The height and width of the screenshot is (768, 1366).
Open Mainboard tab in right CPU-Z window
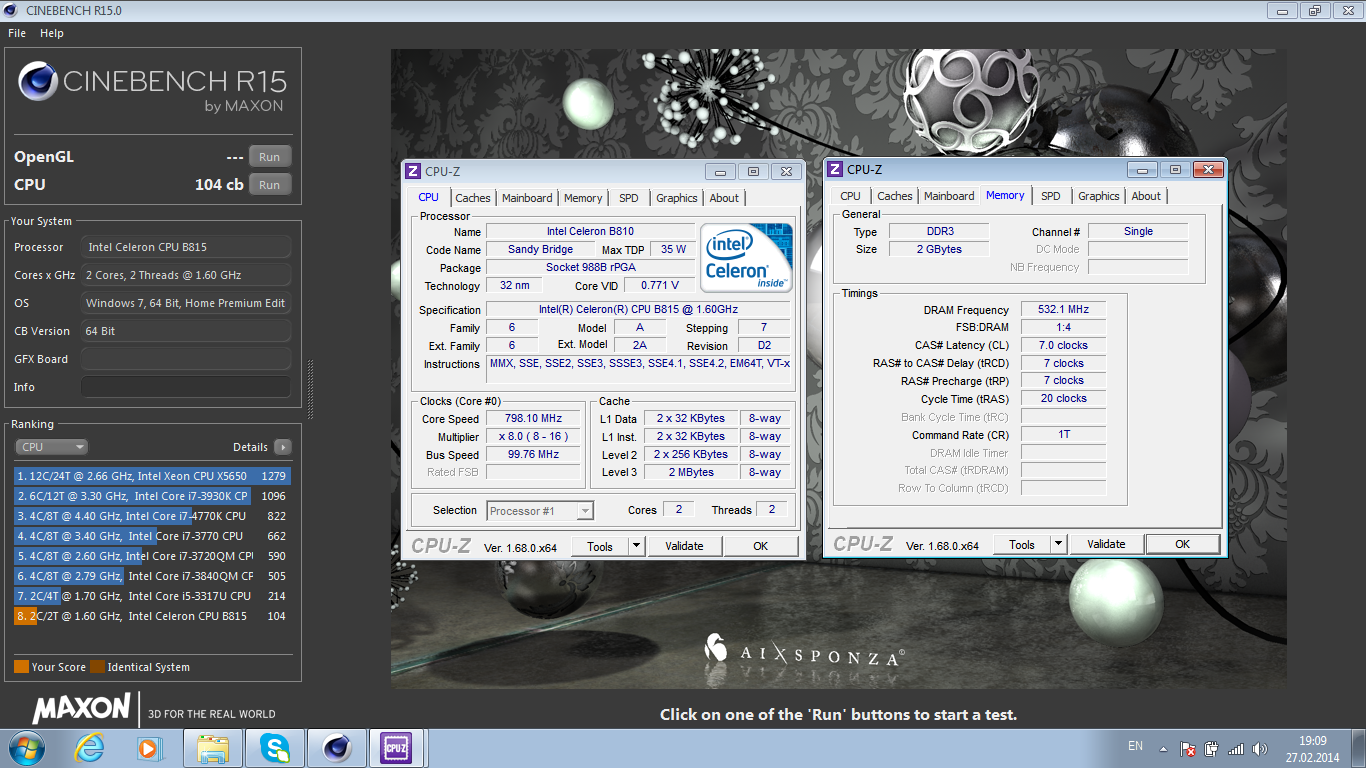949,196
